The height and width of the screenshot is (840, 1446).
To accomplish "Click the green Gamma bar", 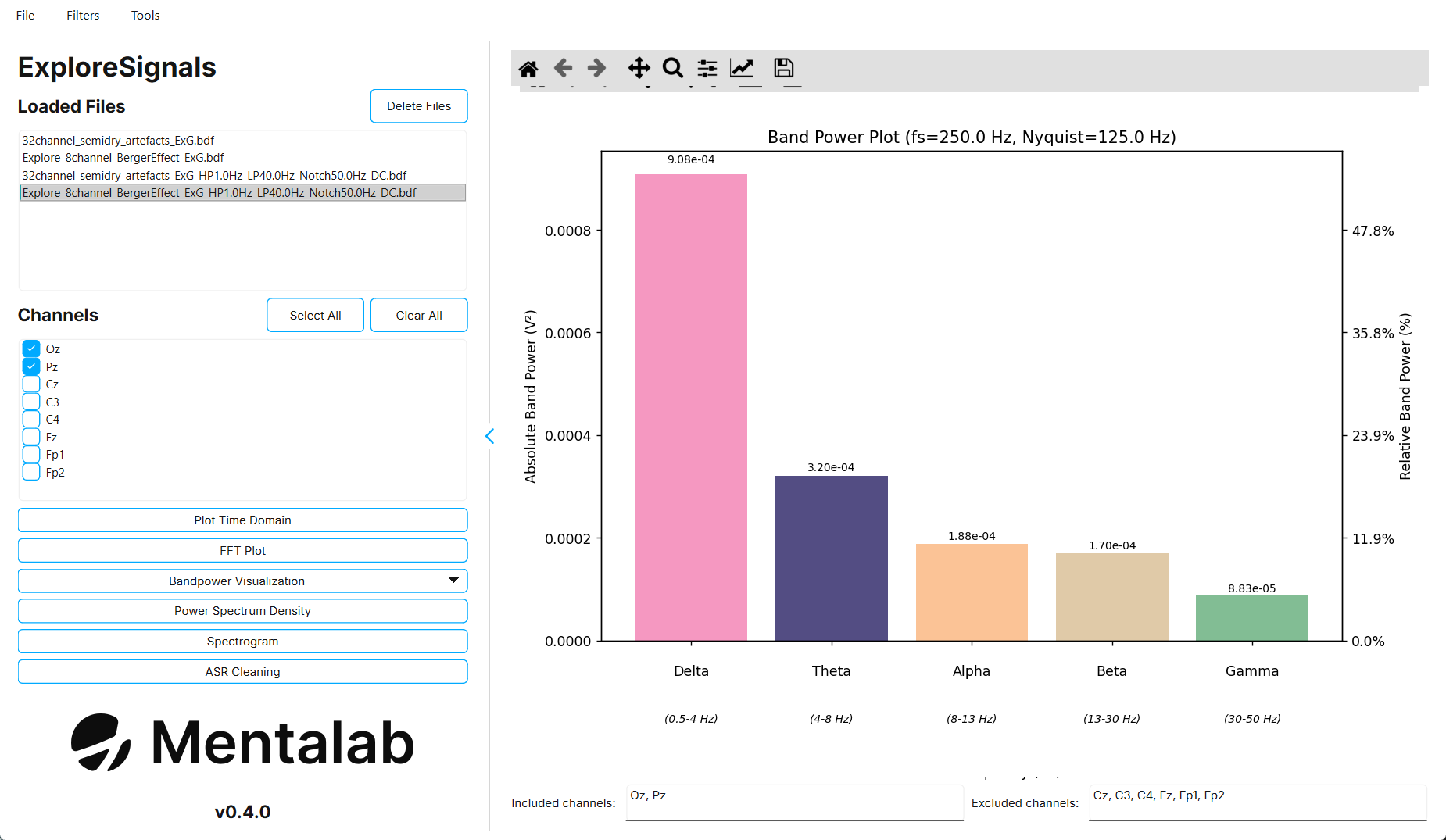I will click(1251, 618).
